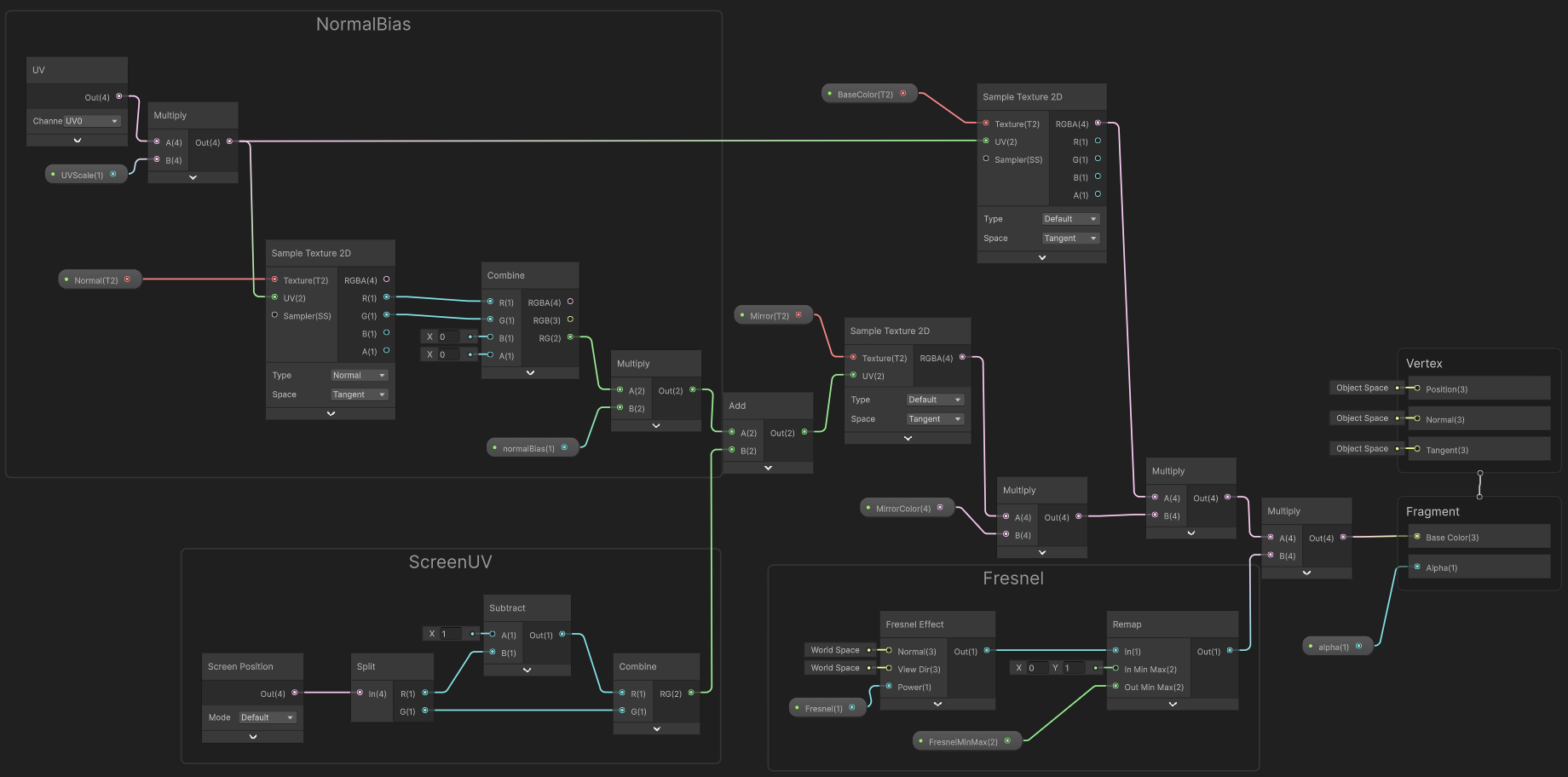This screenshot has width=1568, height=777.
Task: Click the UV node's Out(4) output port
Action: (x=118, y=96)
